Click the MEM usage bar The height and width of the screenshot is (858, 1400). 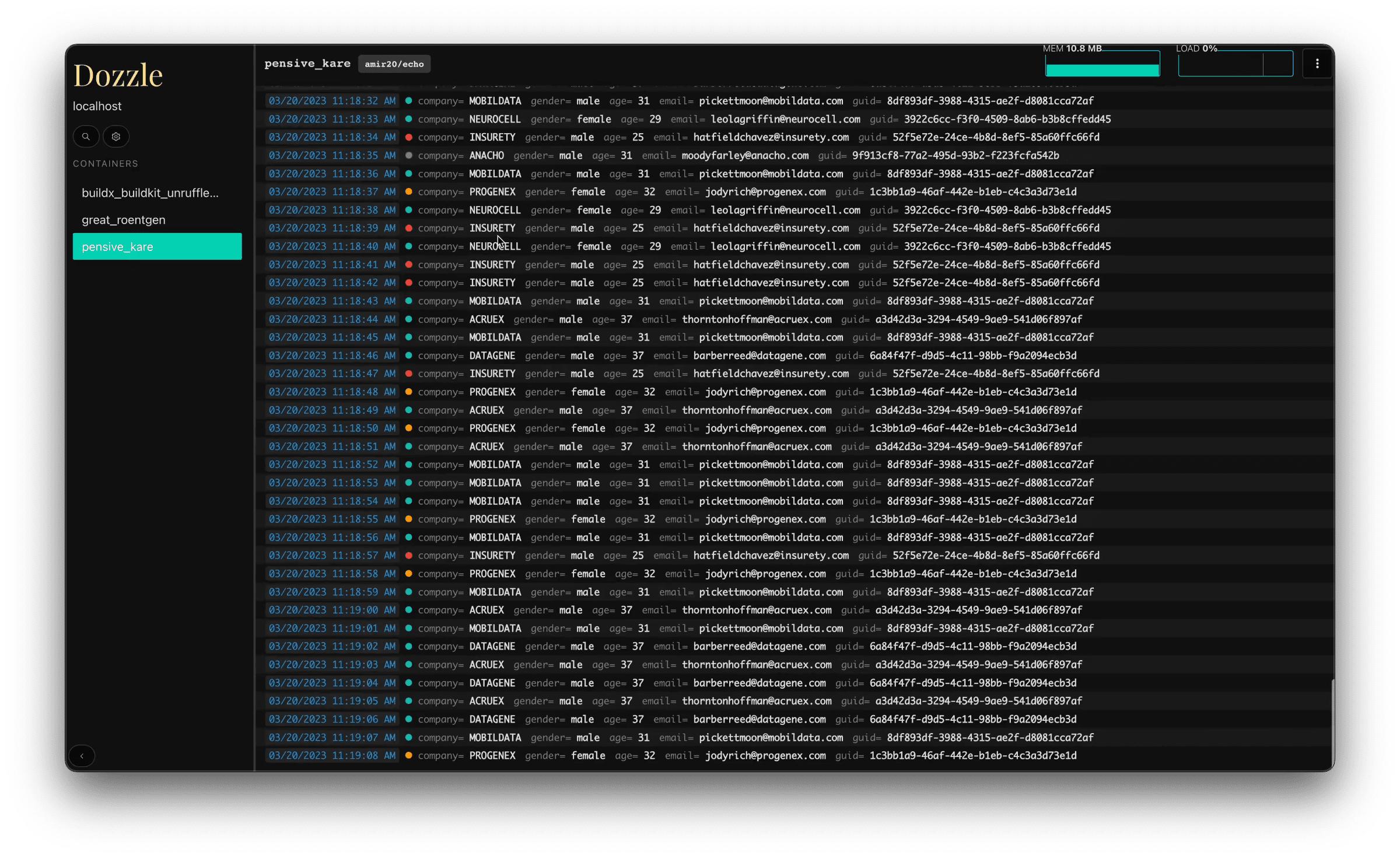click(1102, 65)
